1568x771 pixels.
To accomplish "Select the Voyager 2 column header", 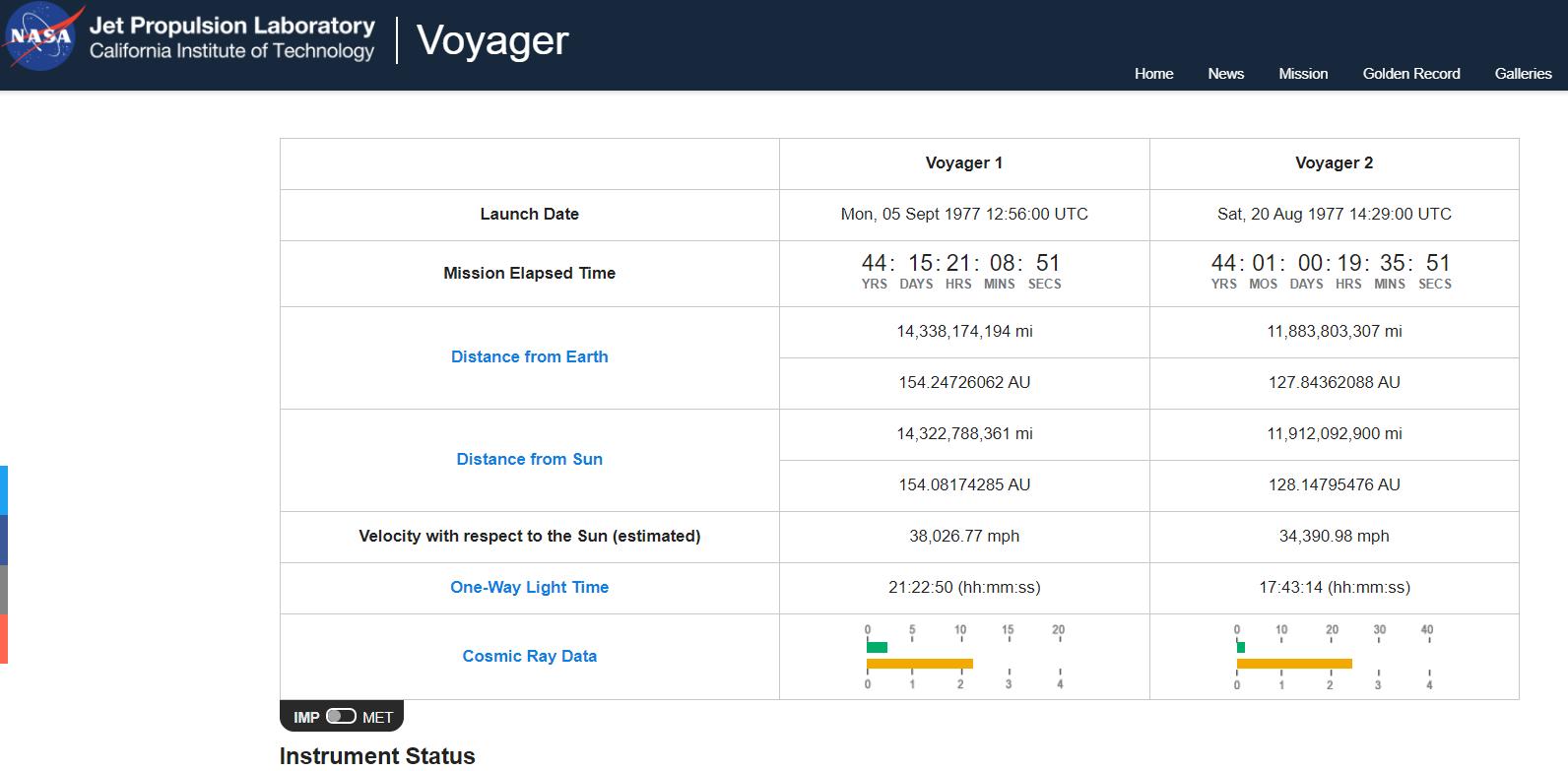I will click(1335, 163).
